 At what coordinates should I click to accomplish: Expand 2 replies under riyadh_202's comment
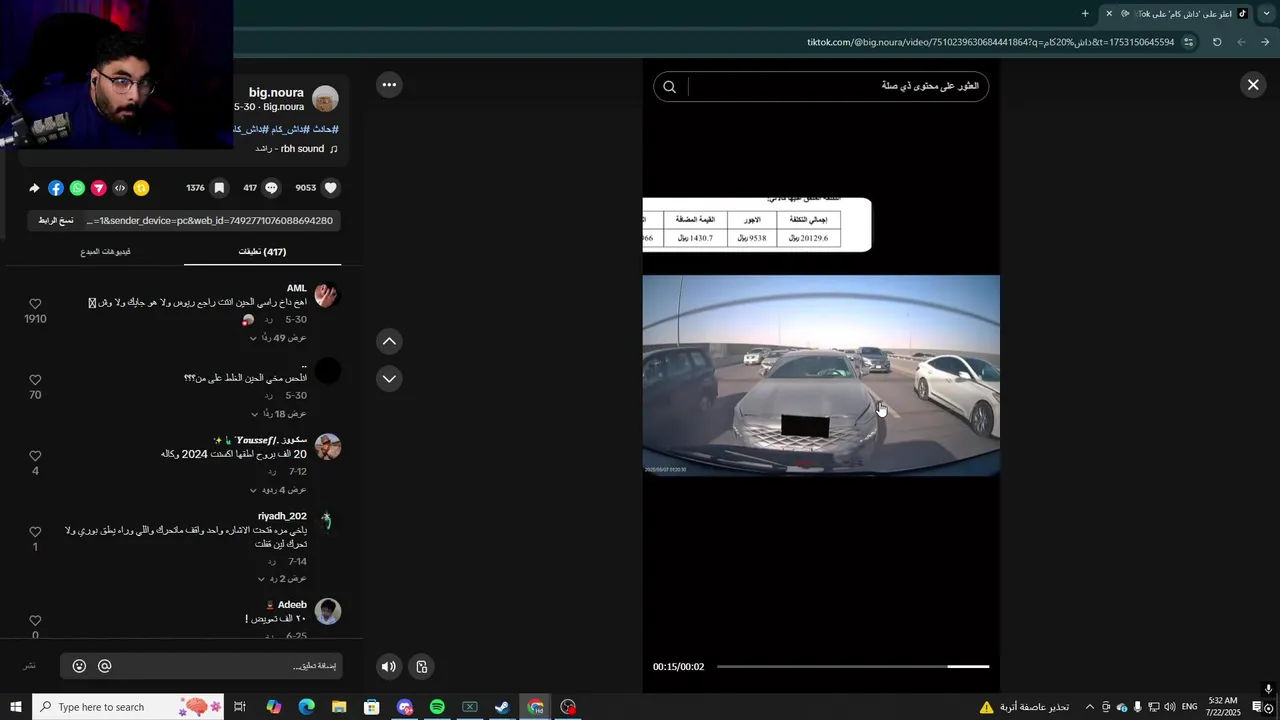pos(282,579)
